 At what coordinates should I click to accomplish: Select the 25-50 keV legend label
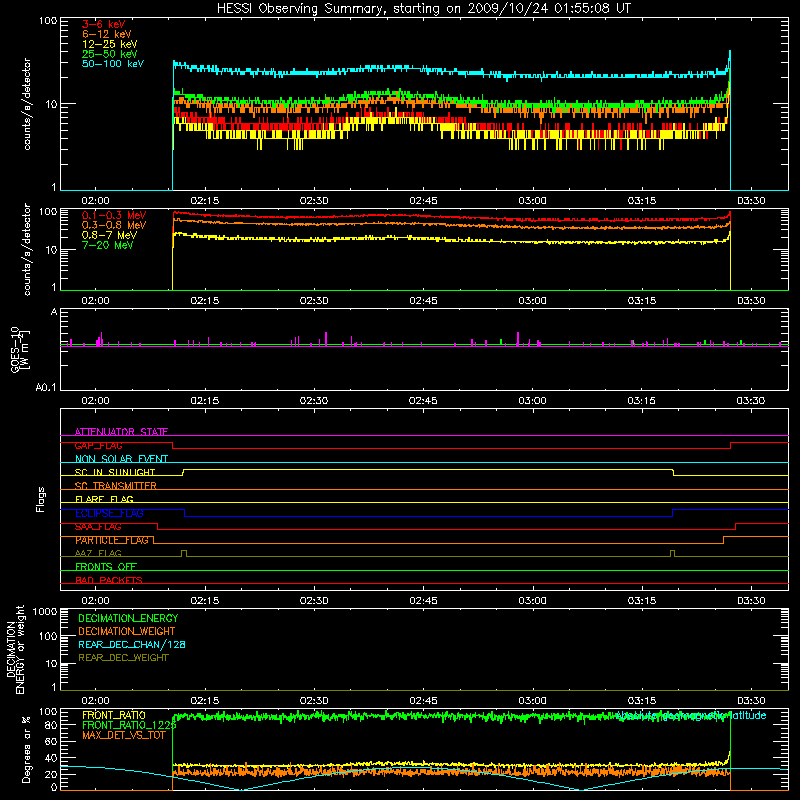[x=110, y=54]
